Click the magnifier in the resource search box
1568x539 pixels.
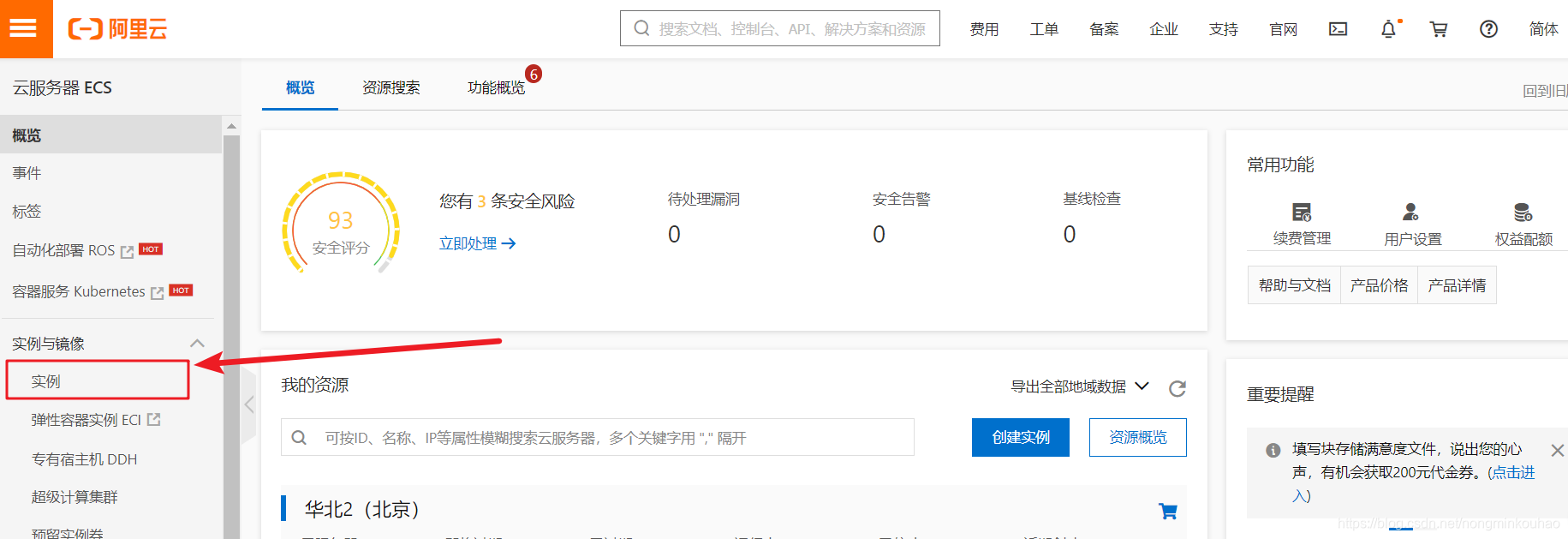pos(299,437)
